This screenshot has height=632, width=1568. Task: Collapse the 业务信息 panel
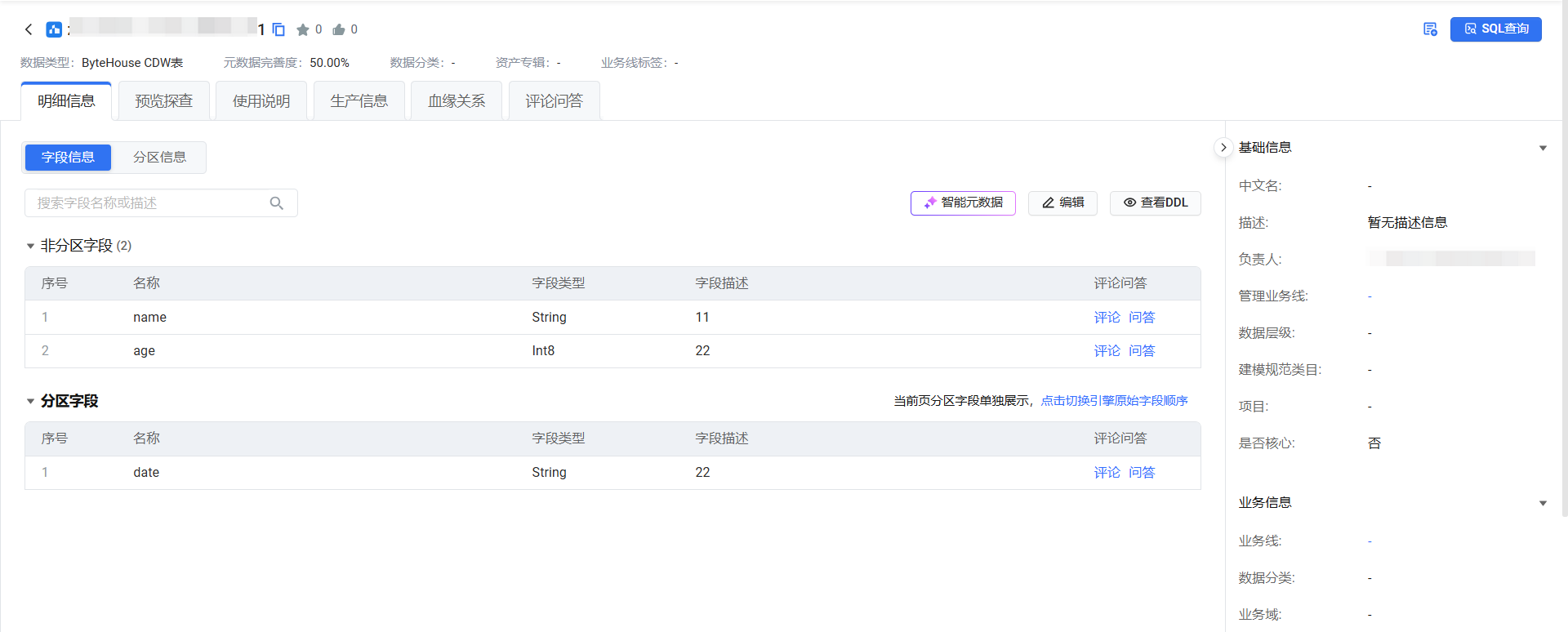pos(1543,503)
